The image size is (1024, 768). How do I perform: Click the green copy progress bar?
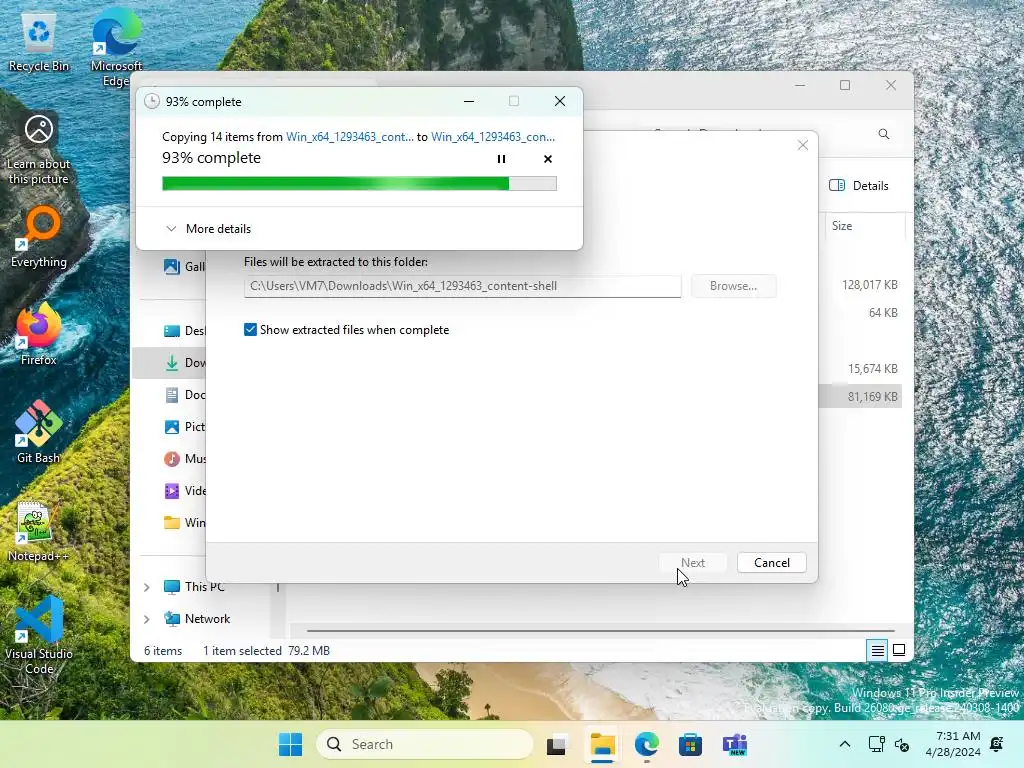pyautogui.click(x=359, y=184)
